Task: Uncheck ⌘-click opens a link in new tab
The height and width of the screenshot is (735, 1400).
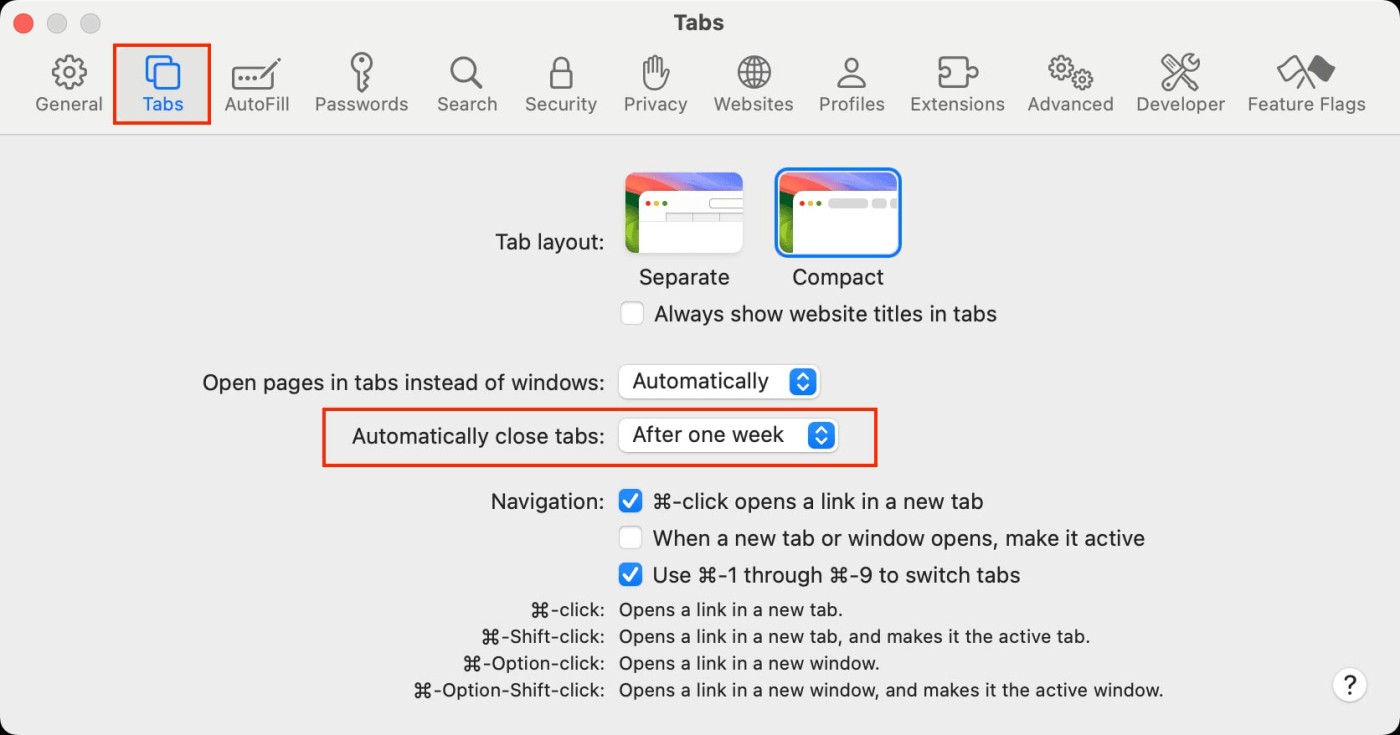Action: 631,501
